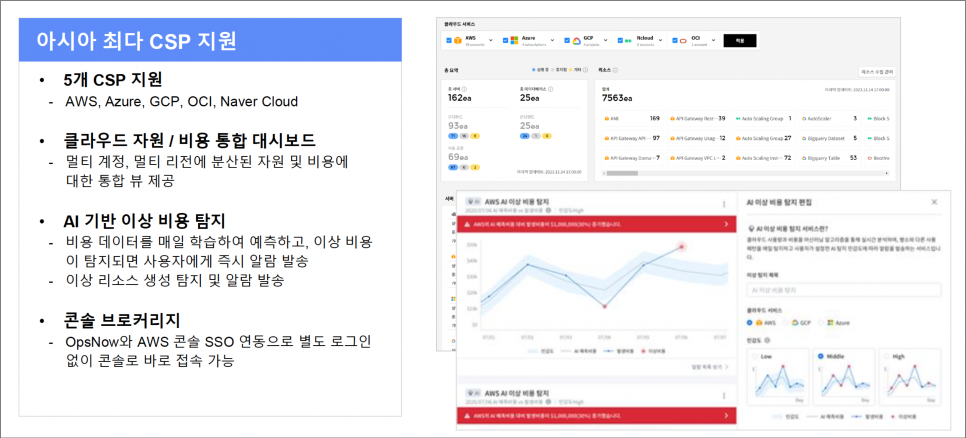The width and height of the screenshot is (966, 438).
Task: Click the red anomaly point at 07/04
Action: [604, 306]
